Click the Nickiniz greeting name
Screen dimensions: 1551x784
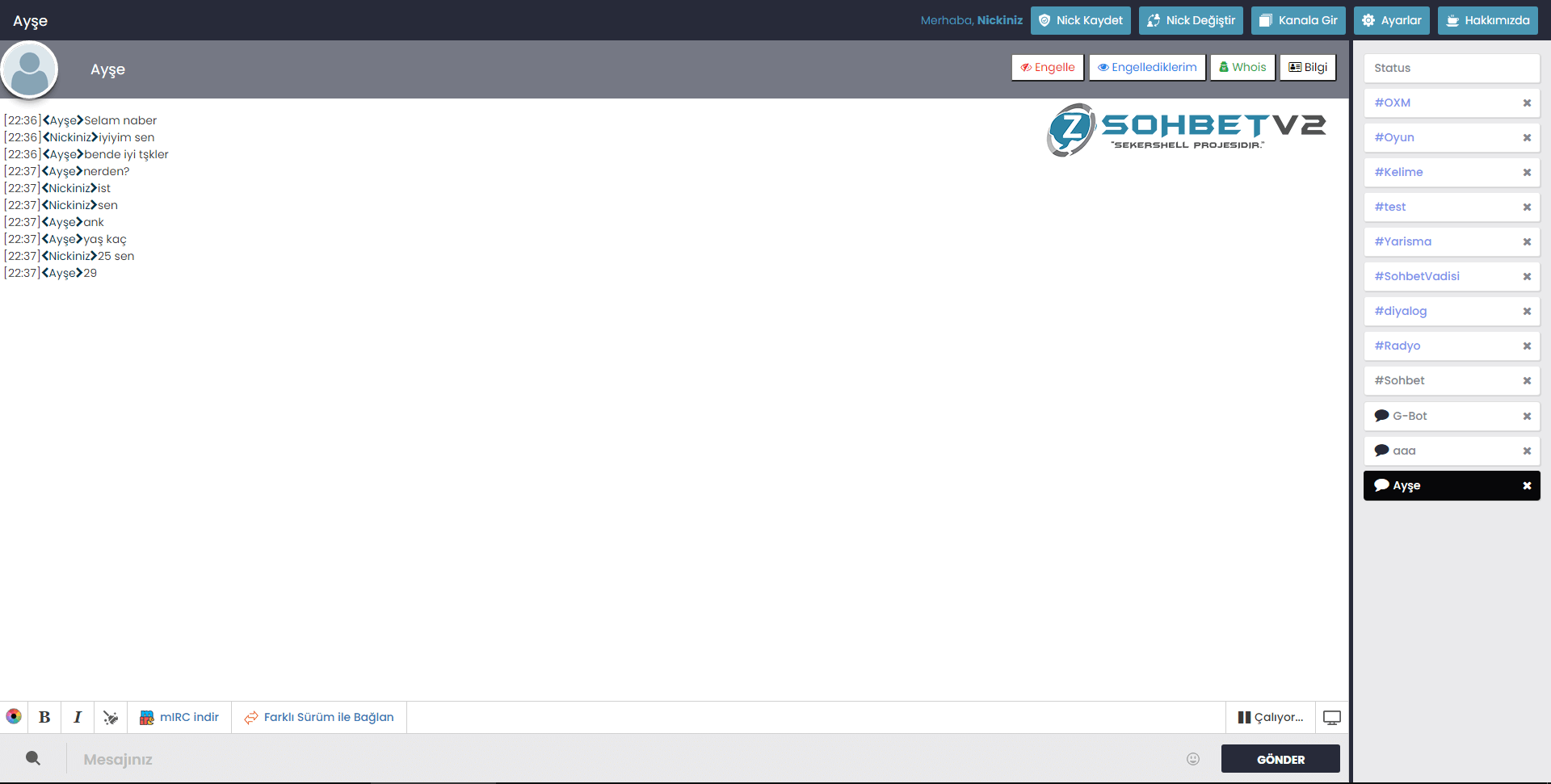pos(999,20)
